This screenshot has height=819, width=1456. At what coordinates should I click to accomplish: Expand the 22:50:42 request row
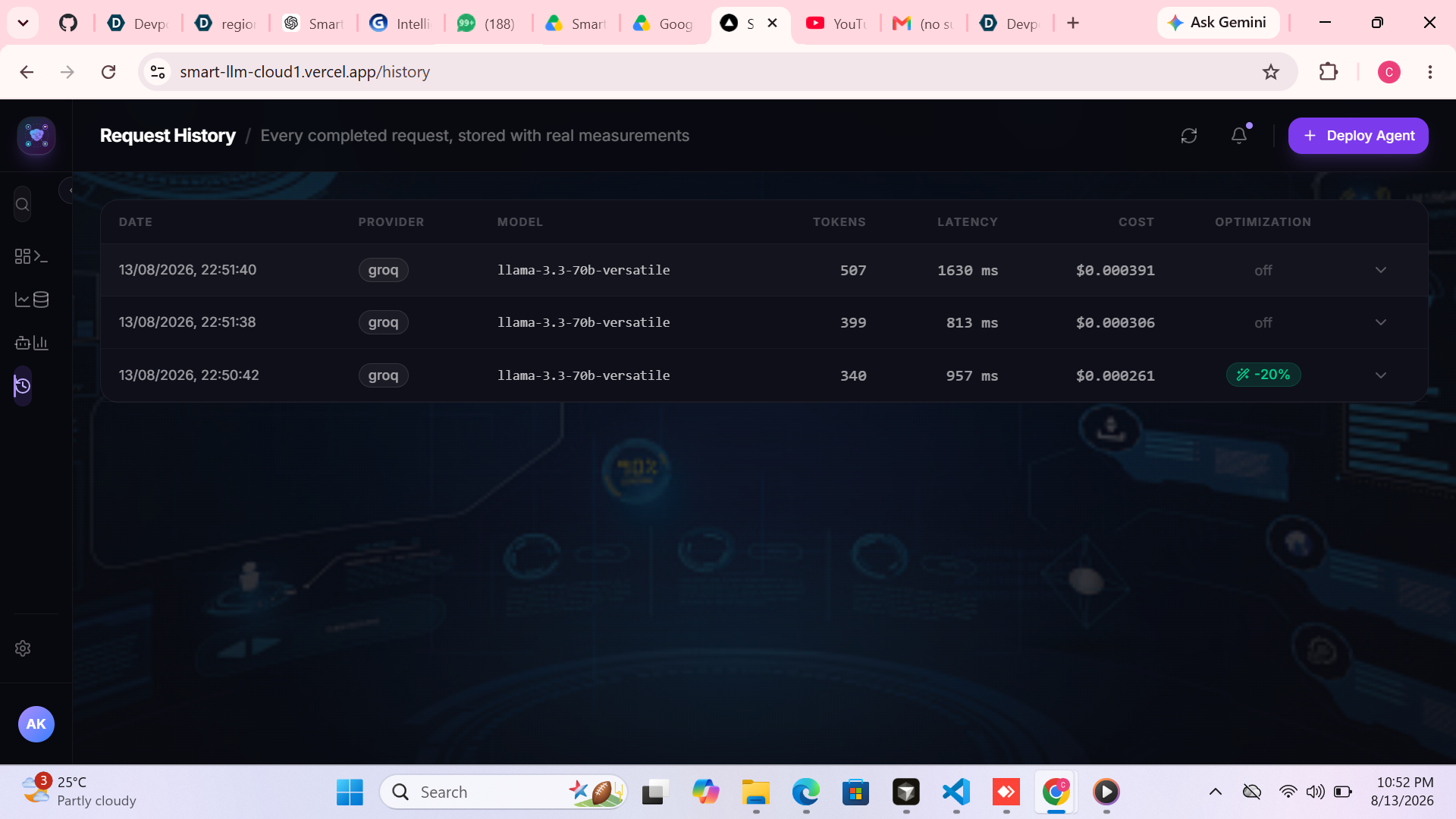click(1381, 375)
